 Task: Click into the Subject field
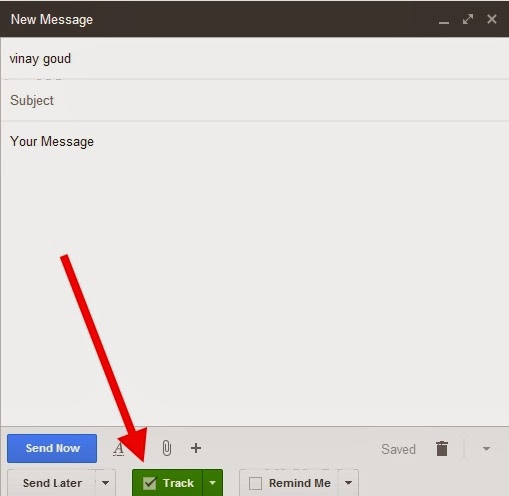(x=255, y=100)
